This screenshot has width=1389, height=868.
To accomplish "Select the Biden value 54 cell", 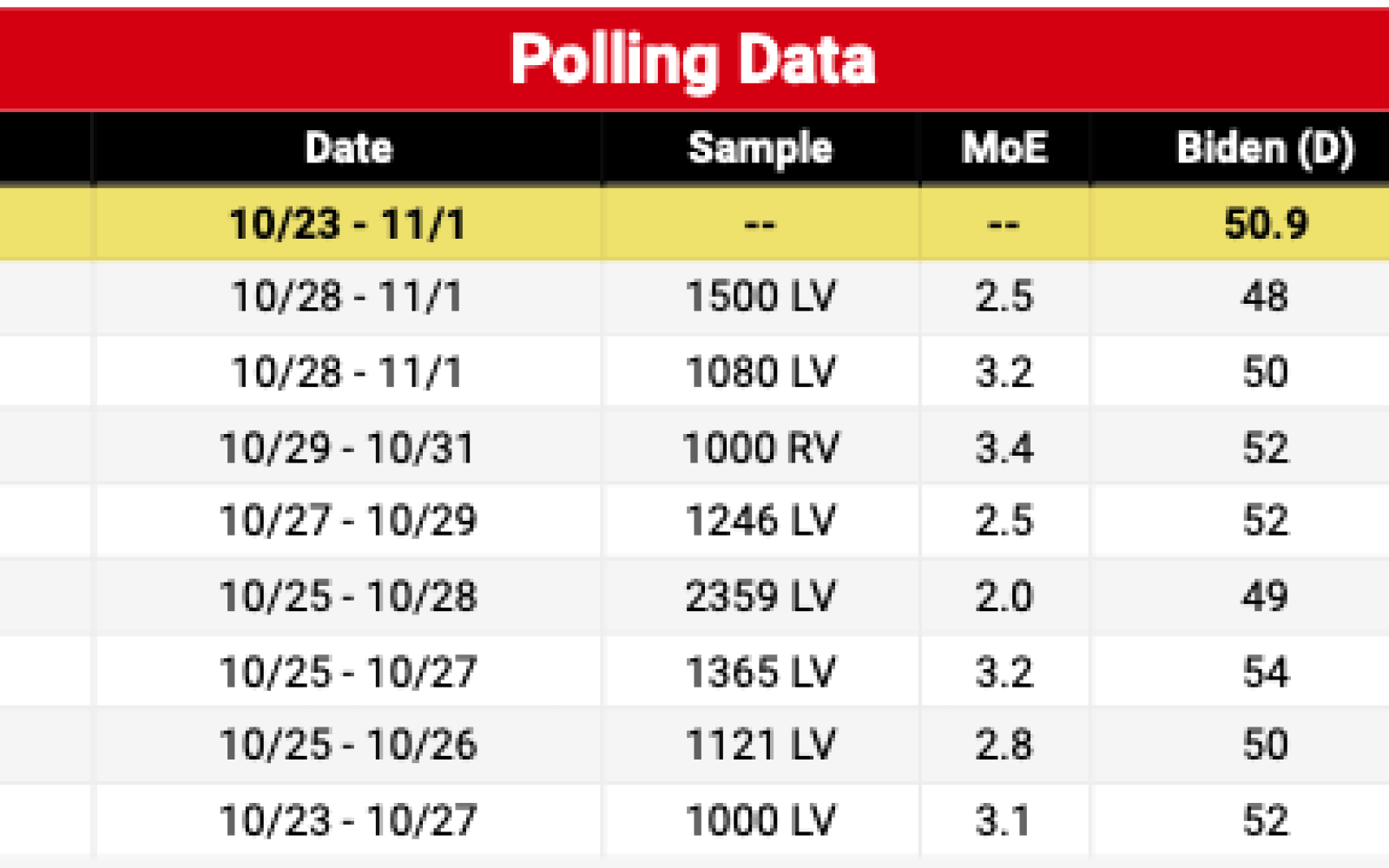I will (x=1265, y=672).
